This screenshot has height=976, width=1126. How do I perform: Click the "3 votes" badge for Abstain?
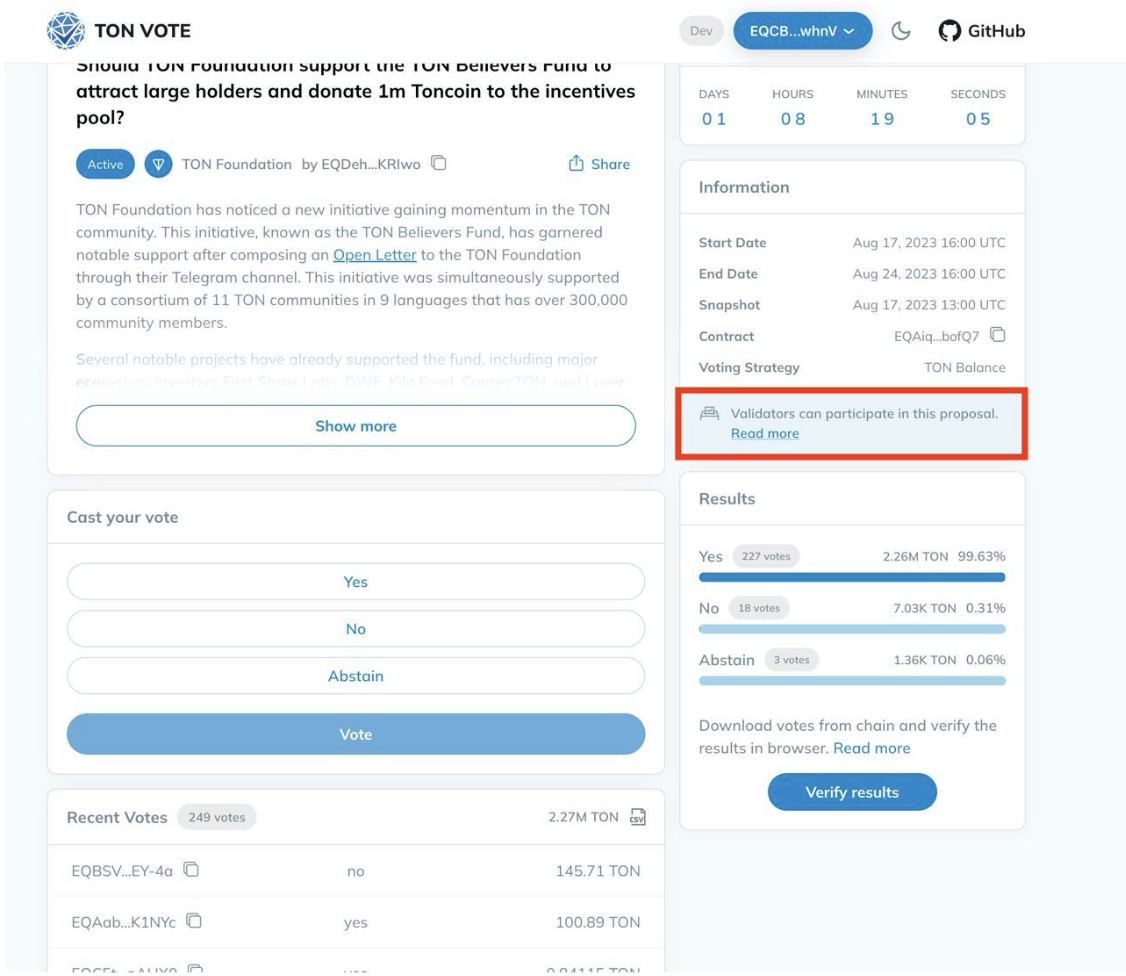point(791,659)
